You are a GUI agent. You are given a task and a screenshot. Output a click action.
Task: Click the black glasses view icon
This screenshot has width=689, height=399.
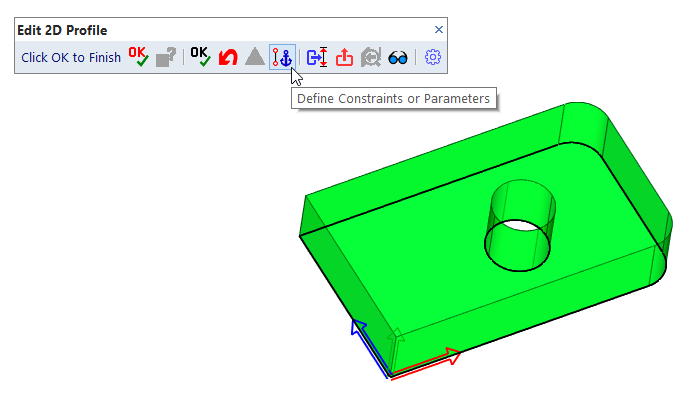click(398, 58)
